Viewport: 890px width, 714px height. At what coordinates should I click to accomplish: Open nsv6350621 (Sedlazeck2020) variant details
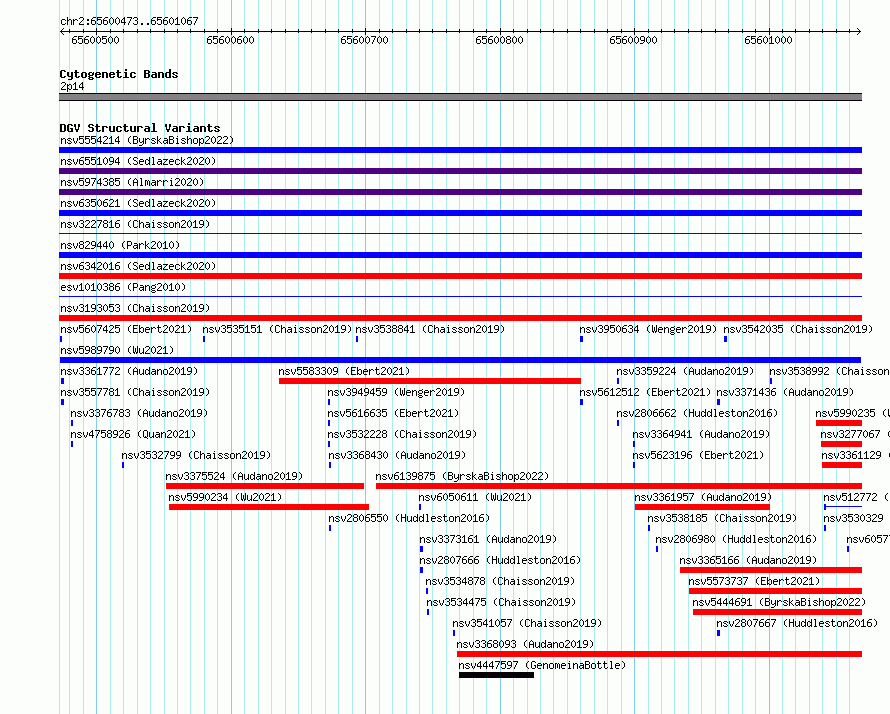coord(138,203)
